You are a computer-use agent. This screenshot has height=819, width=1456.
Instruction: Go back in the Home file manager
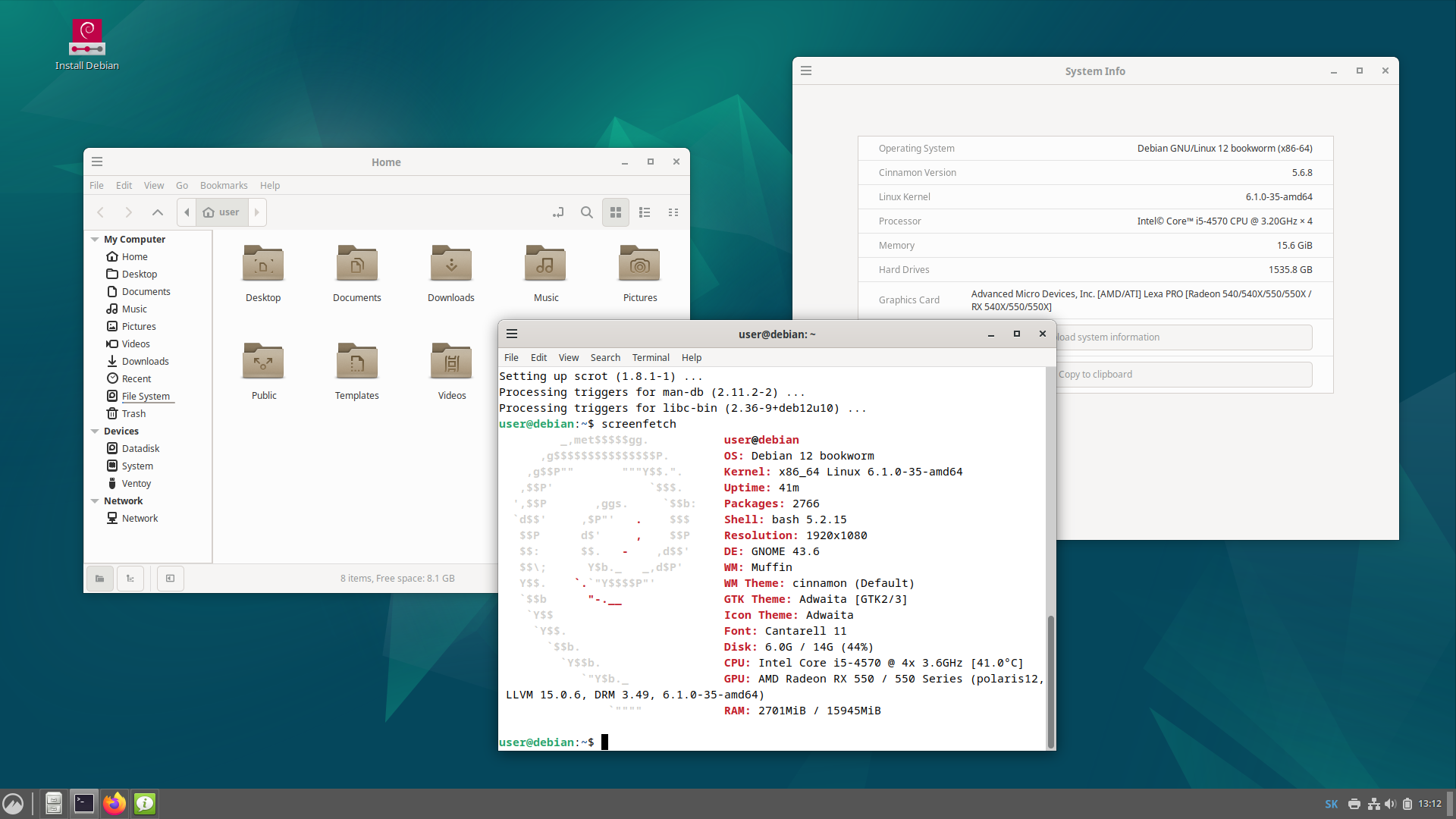click(100, 212)
